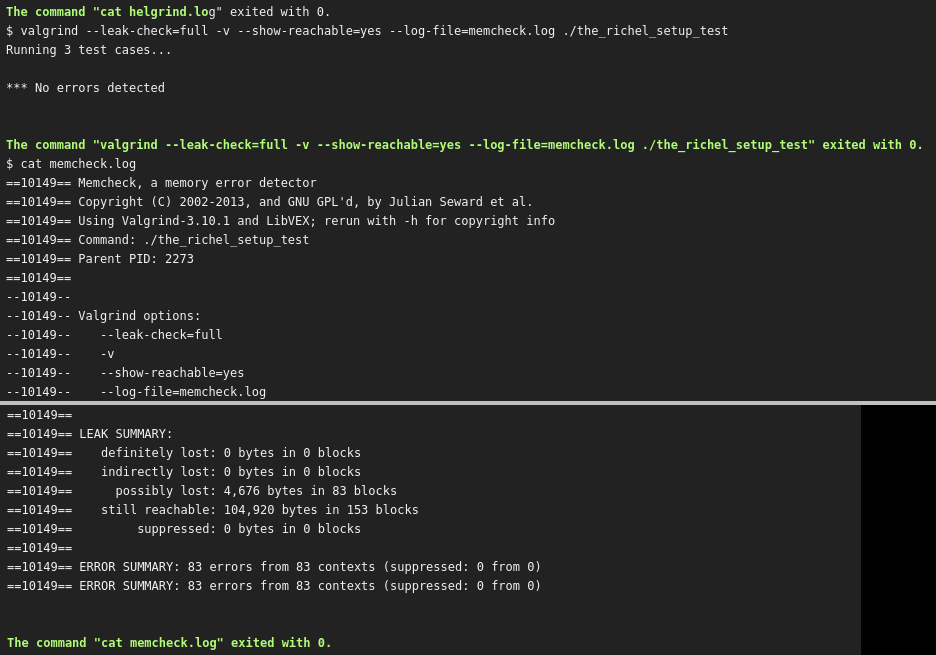Click the 'Memcheck, a memory error detector' line

(x=161, y=183)
